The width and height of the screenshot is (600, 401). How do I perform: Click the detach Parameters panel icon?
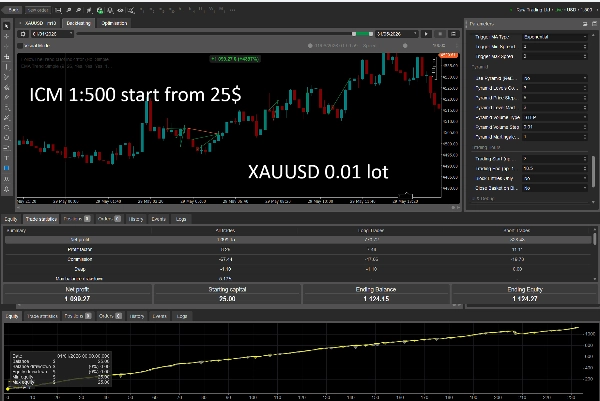pyautogui.click(x=585, y=24)
